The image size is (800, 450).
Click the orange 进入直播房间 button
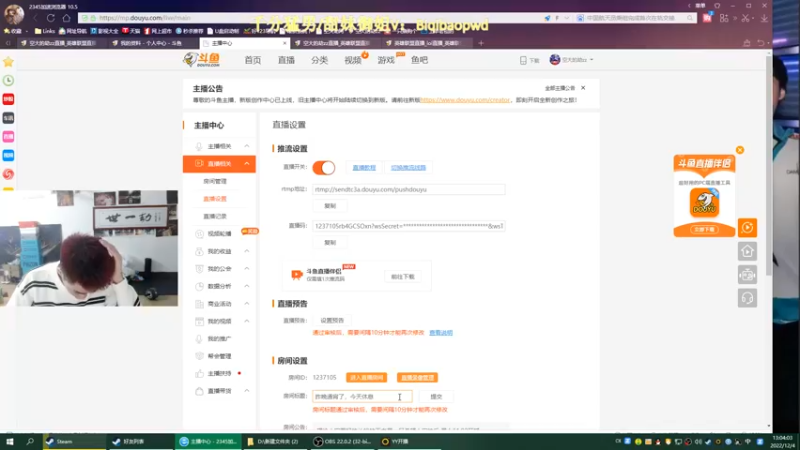coord(366,378)
